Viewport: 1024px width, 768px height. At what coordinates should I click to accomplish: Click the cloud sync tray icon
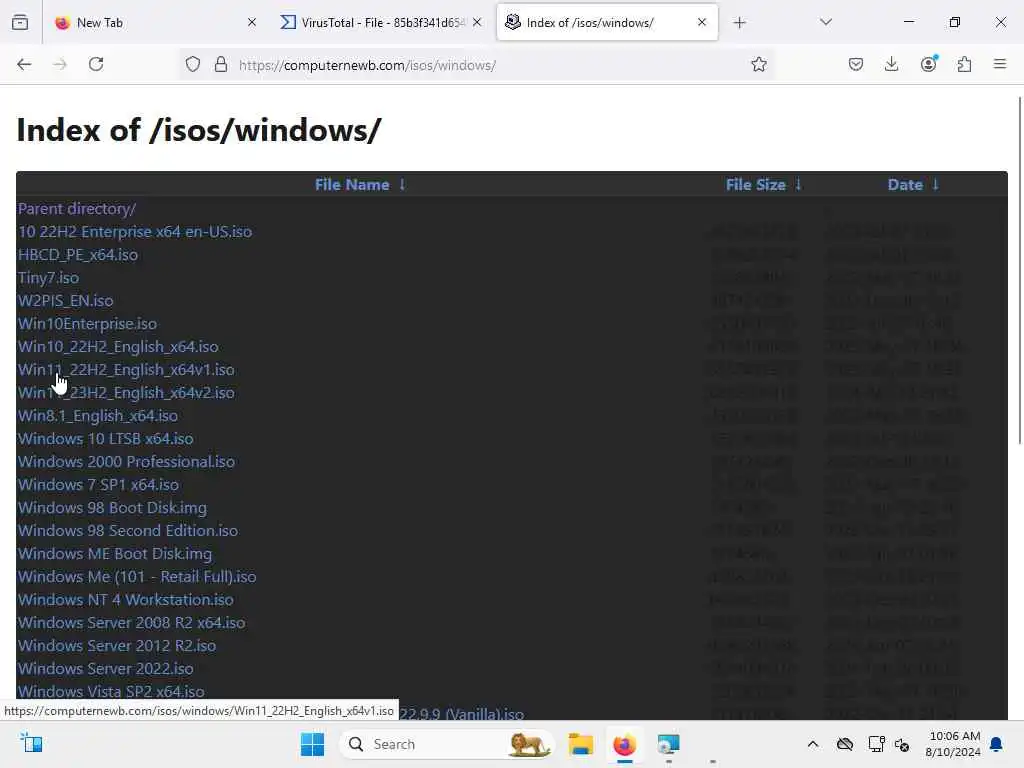844,744
